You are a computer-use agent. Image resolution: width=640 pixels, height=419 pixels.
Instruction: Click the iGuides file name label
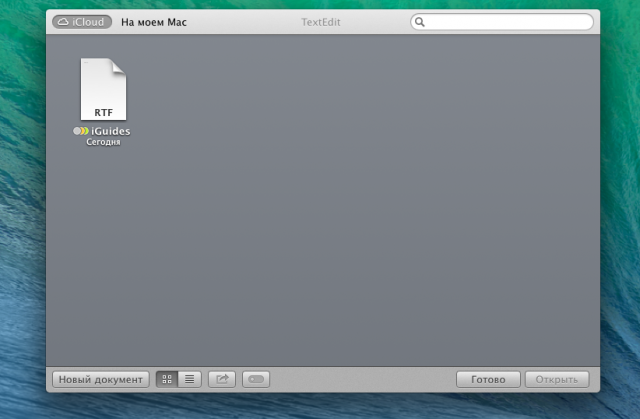(x=111, y=131)
